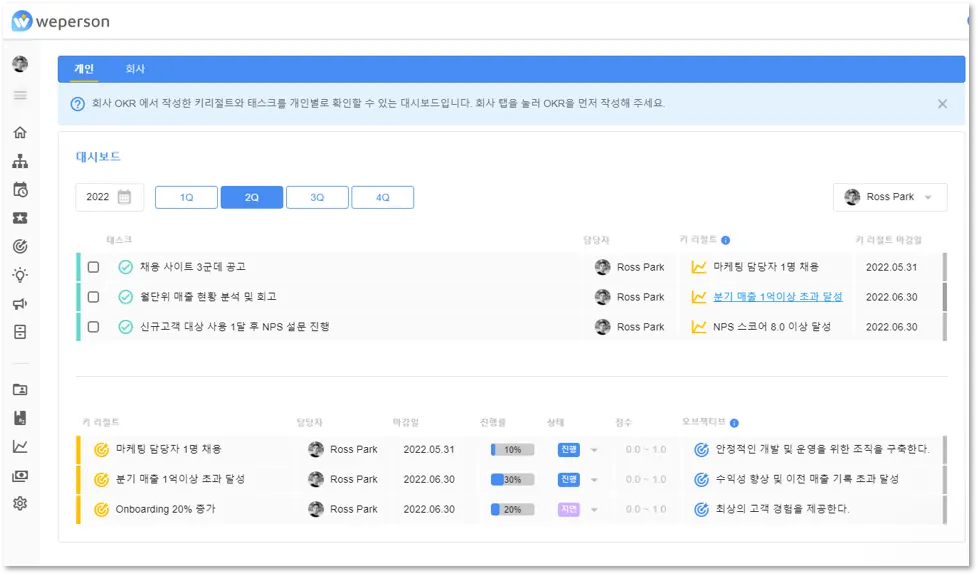The image size is (978, 575).
Task: Click the help question icon in info banner
Action: click(77, 104)
